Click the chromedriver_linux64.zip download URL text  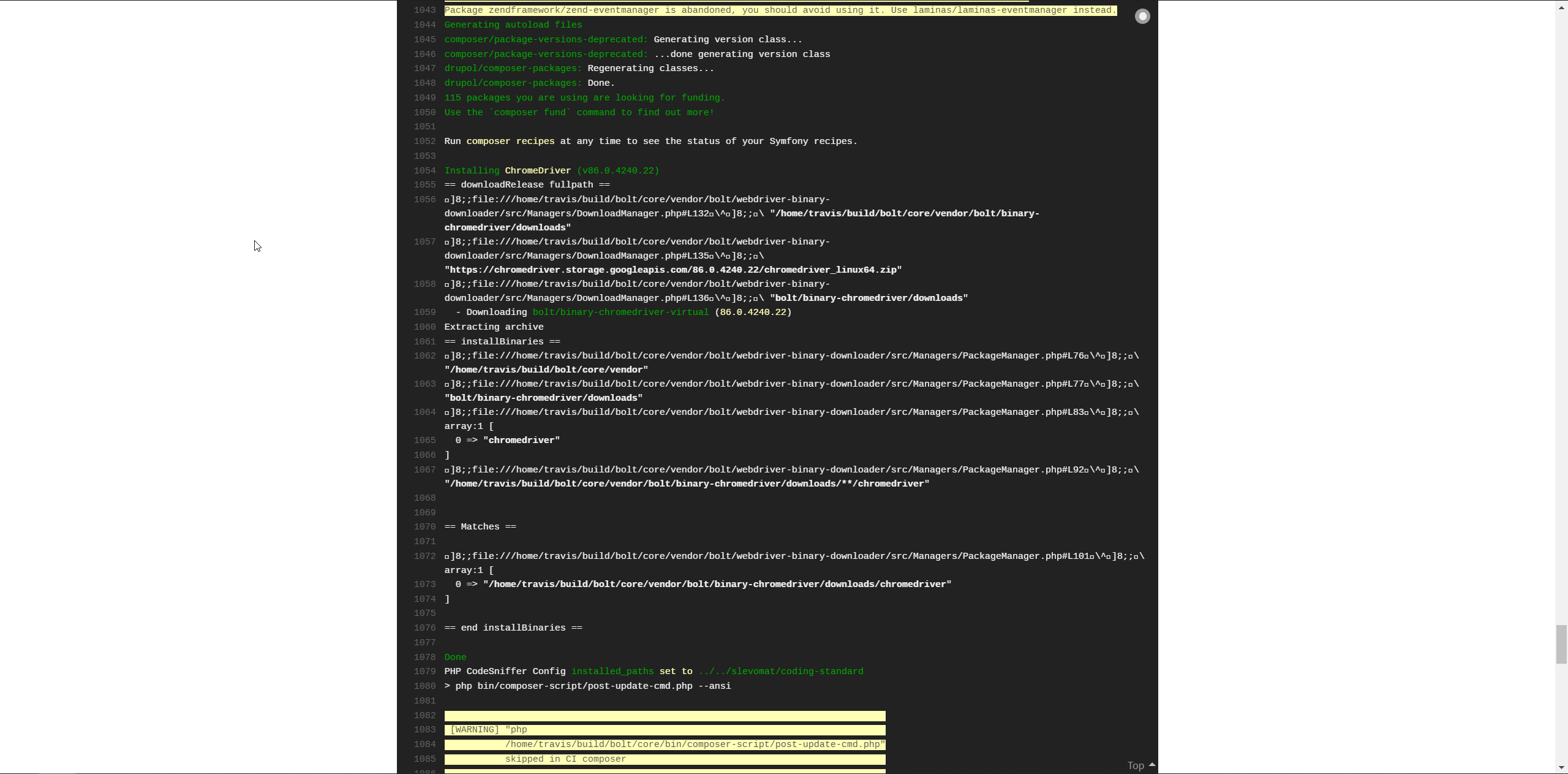[673, 270]
